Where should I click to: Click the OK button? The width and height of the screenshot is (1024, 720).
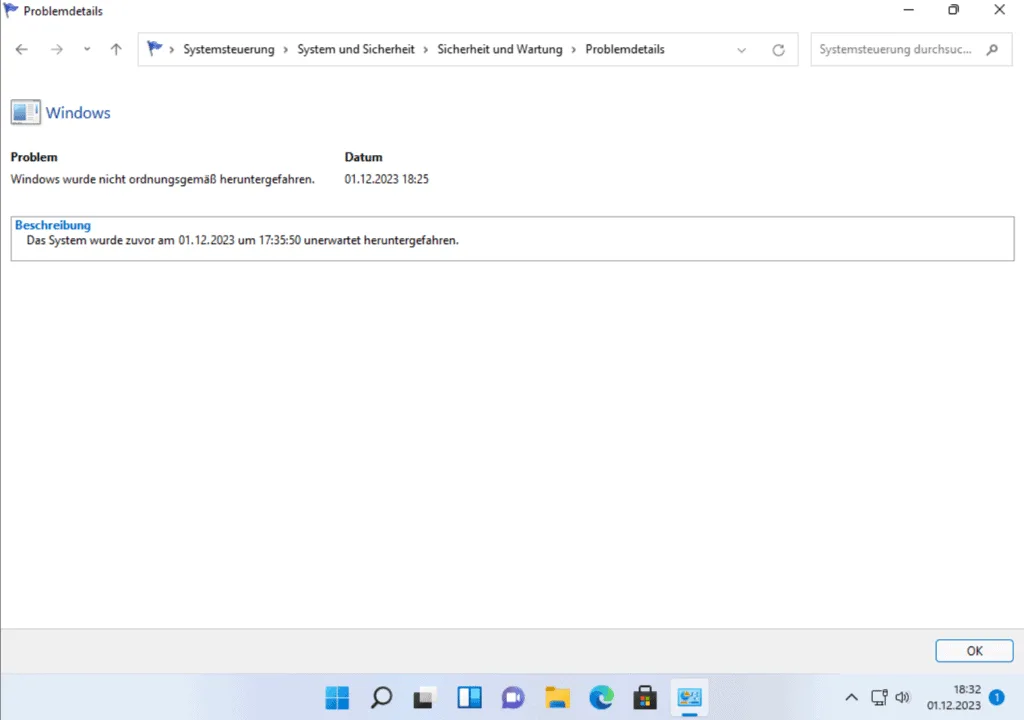pos(974,651)
